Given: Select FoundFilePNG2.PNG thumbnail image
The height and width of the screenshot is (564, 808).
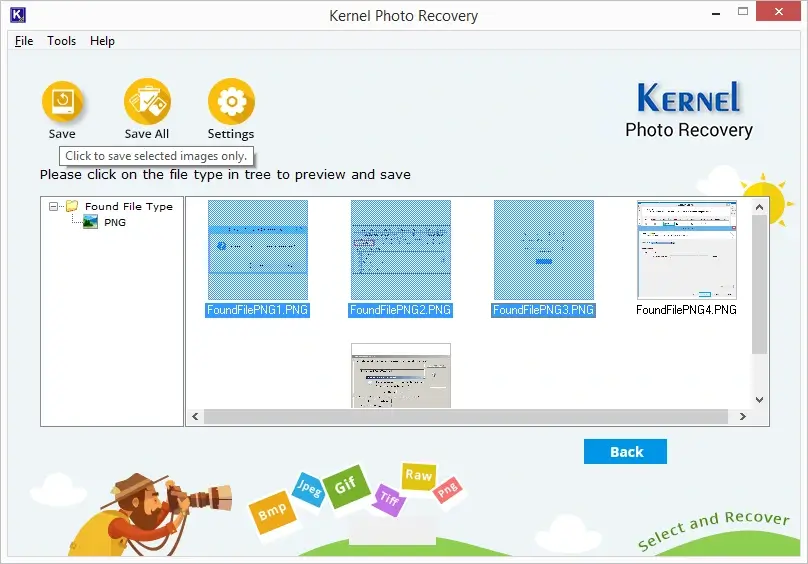Looking at the screenshot, I should [x=401, y=250].
